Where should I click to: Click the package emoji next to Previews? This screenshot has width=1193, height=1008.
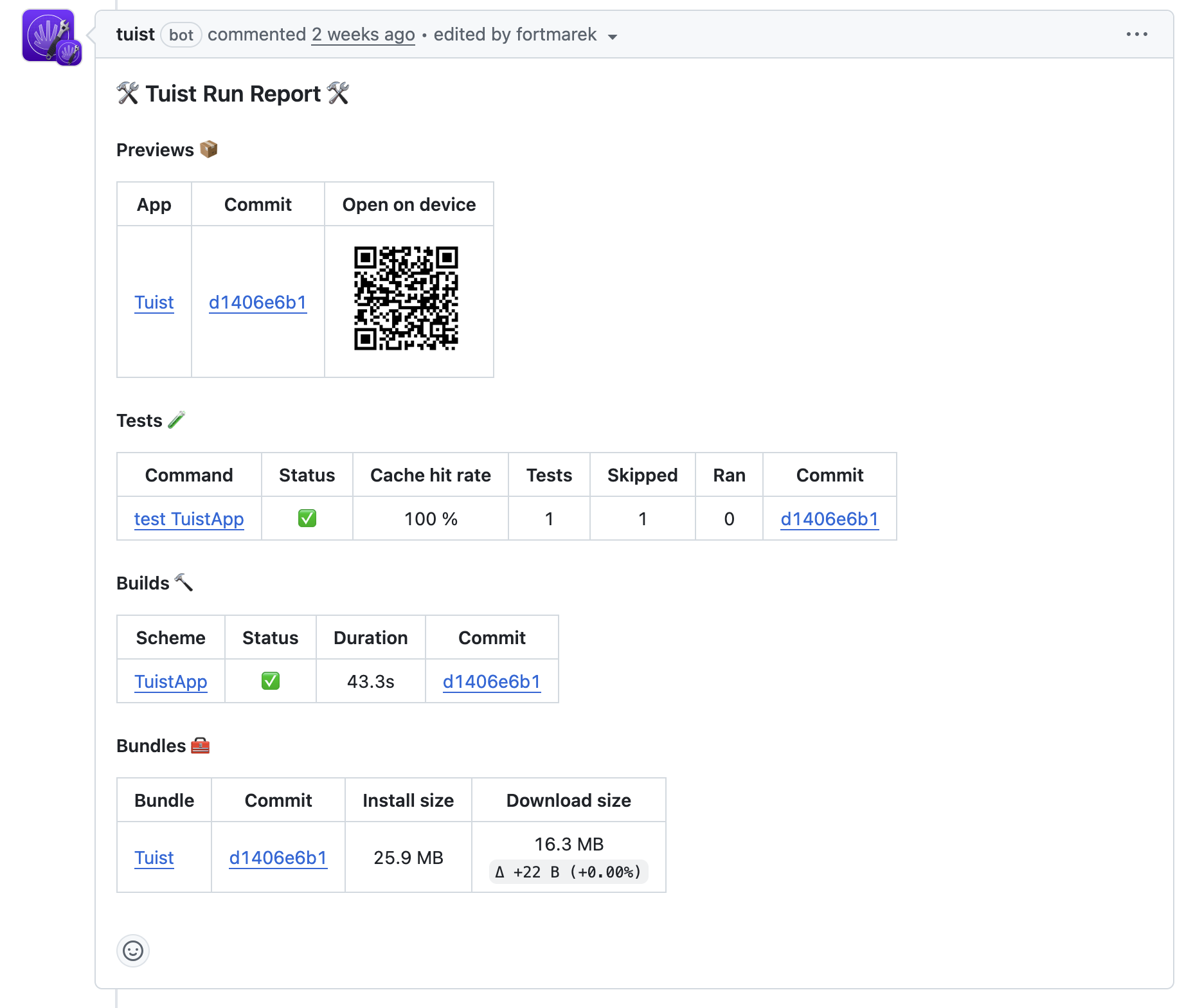pyautogui.click(x=208, y=148)
